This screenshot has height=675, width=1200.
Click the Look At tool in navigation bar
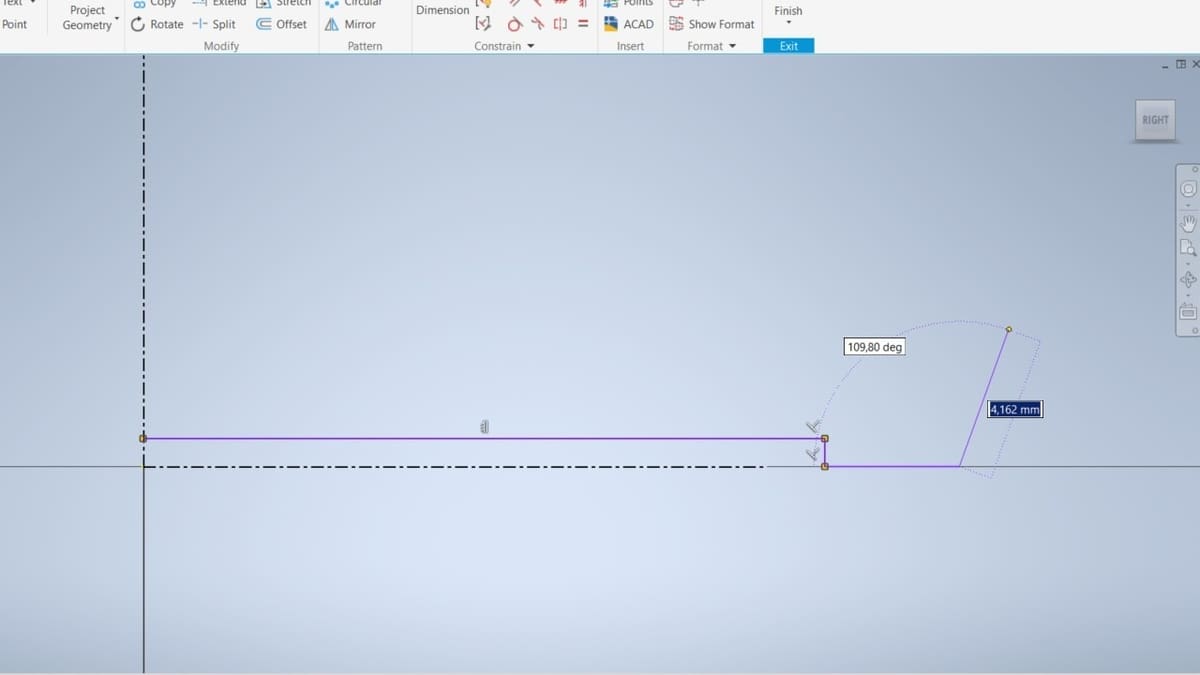1188,312
